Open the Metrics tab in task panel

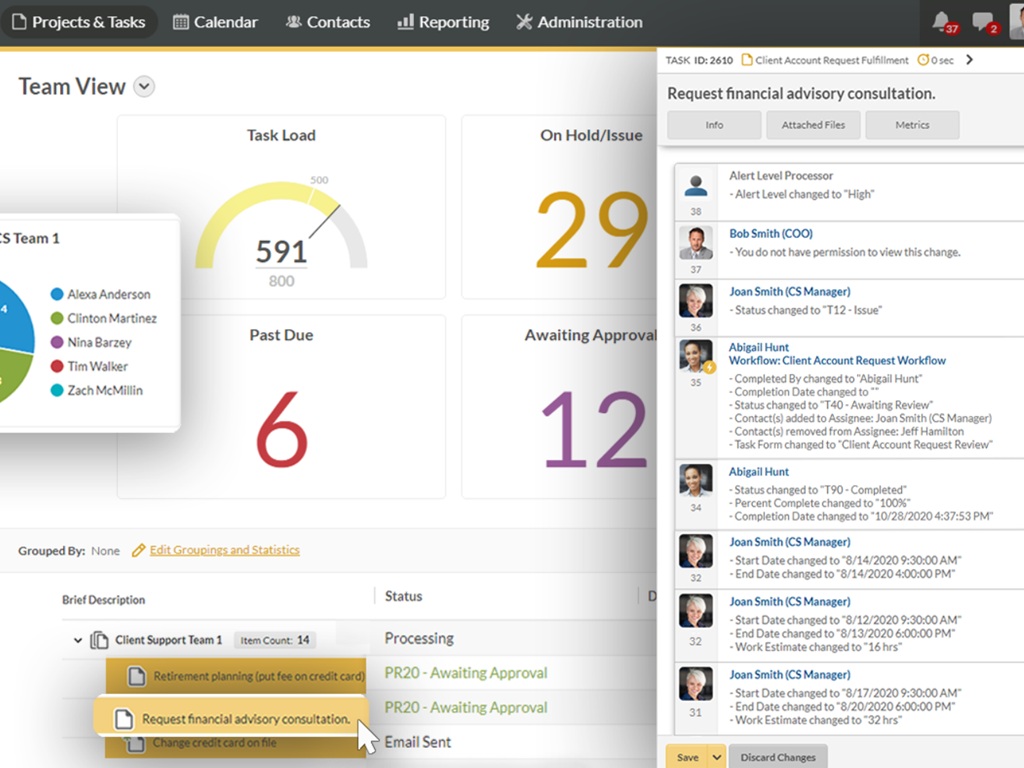[912, 125]
